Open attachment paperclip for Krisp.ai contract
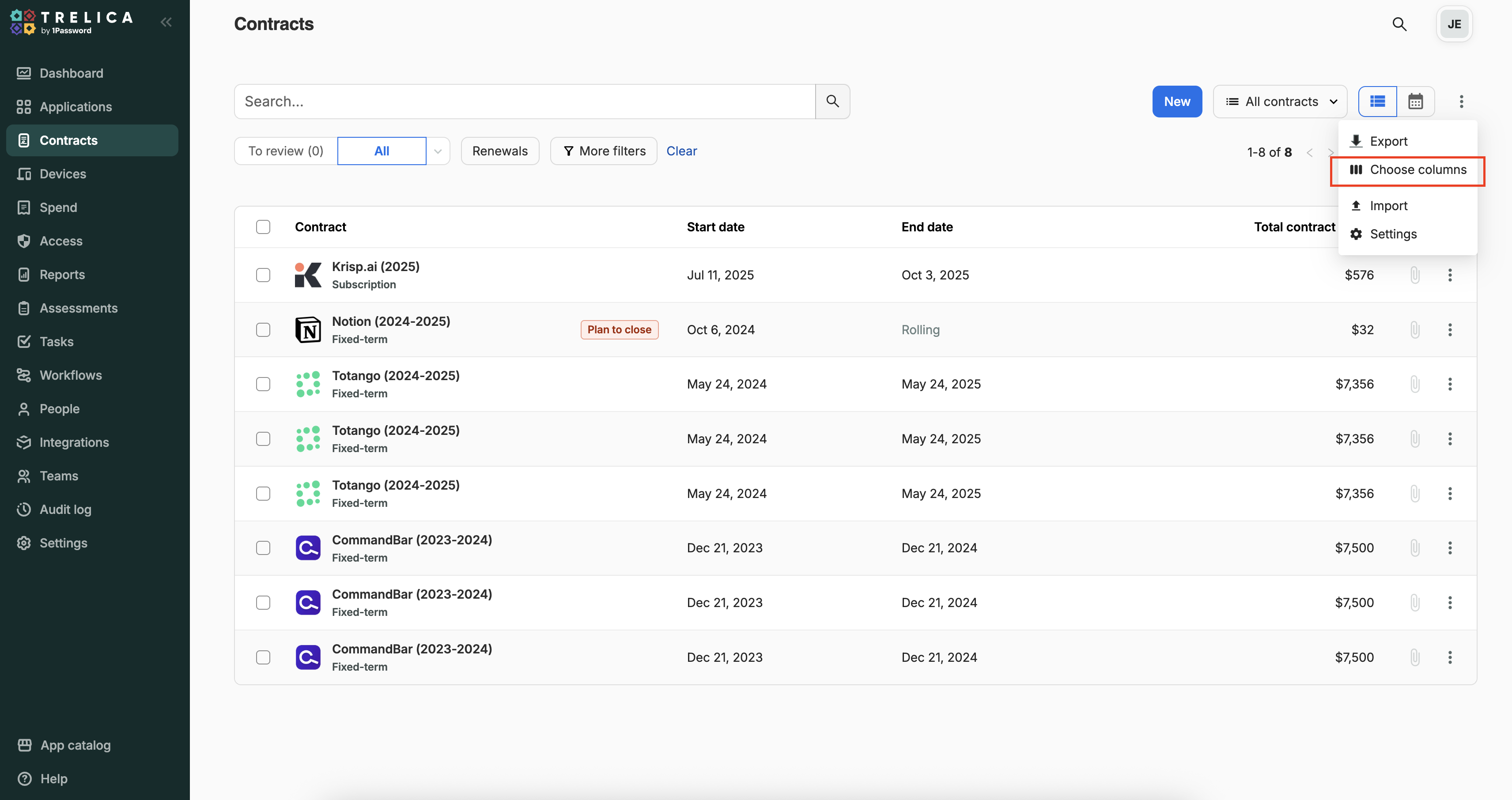Image resolution: width=1512 pixels, height=800 pixels. tap(1414, 275)
